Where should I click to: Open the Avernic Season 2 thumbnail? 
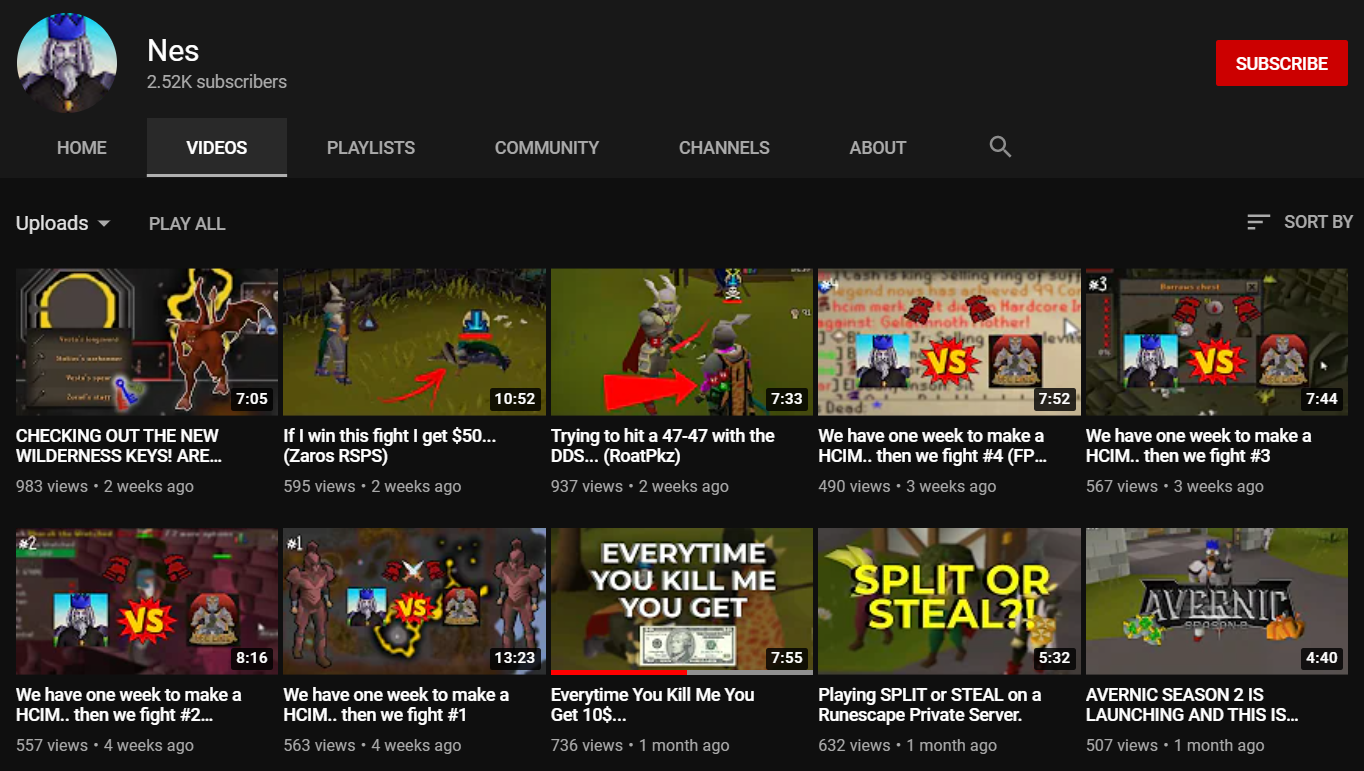[x=1217, y=601]
